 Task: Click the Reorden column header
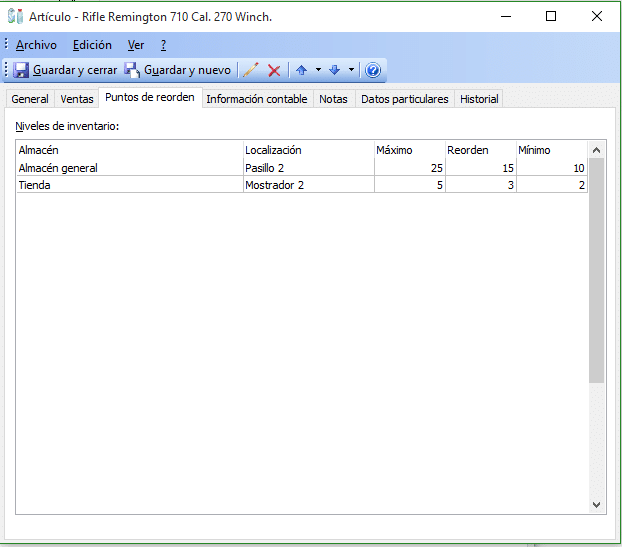(481, 150)
